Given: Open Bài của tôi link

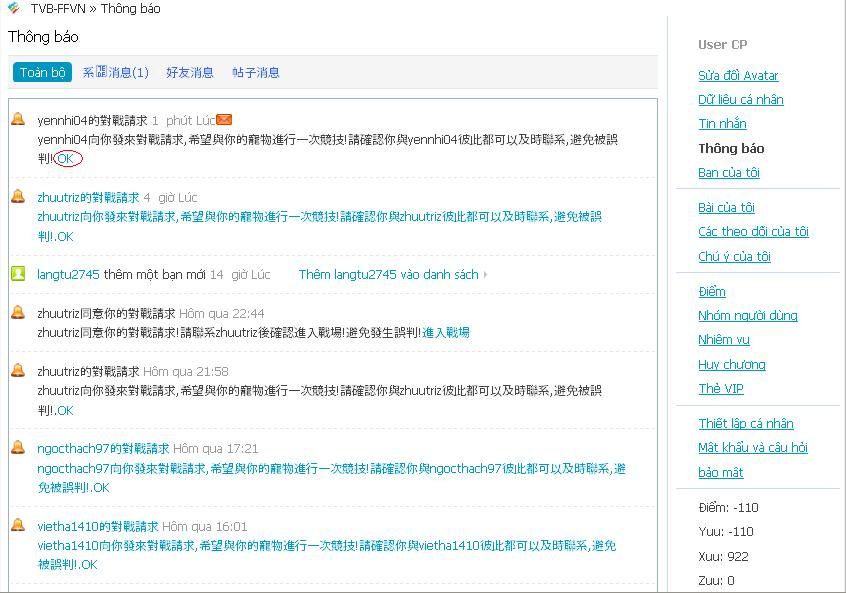Looking at the screenshot, I should pos(726,207).
